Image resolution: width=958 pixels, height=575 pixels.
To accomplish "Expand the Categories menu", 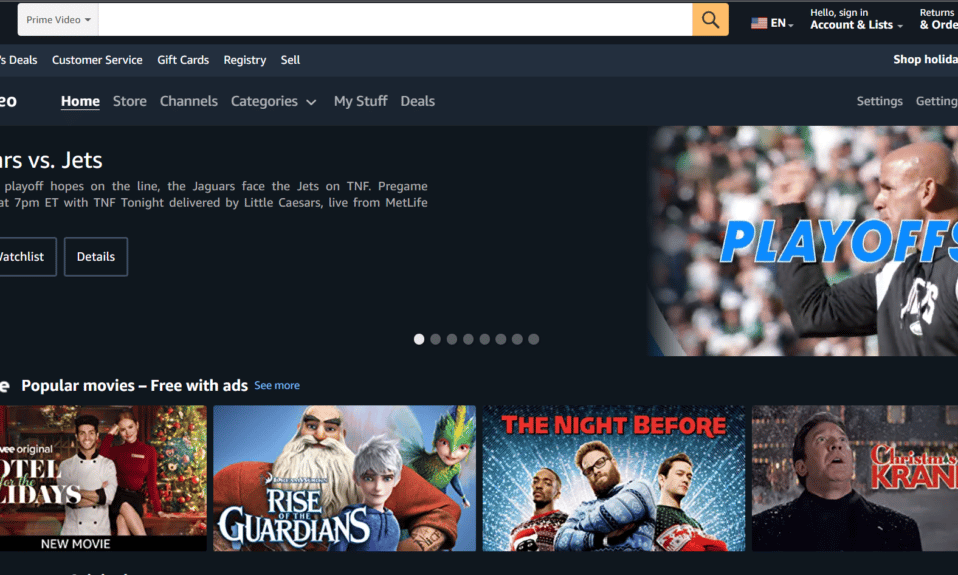I will pyautogui.click(x=273, y=101).
